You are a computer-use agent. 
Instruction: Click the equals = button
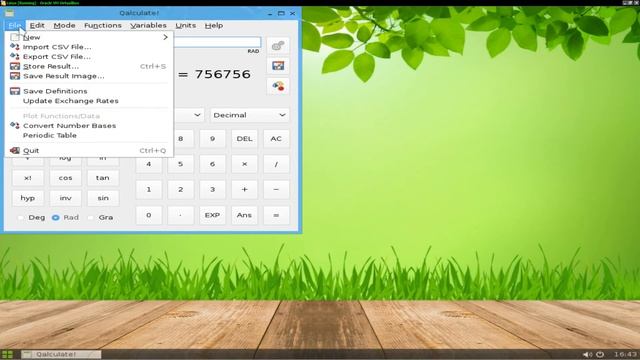[x=276, y=215]
